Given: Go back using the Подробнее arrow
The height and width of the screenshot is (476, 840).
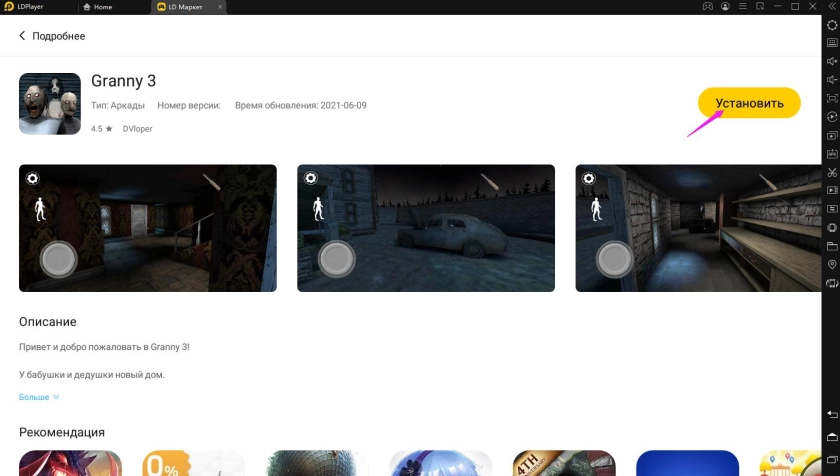Looking at the screenshot, I should coord(23,36).
